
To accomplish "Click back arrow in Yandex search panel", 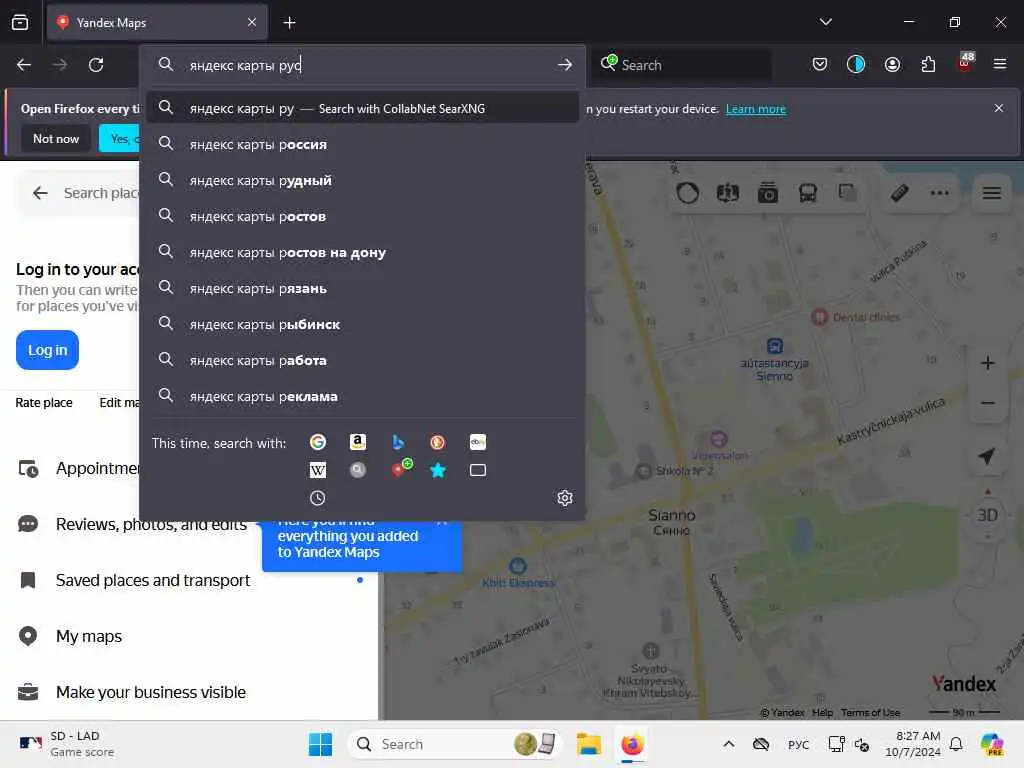I will [40, 193].
